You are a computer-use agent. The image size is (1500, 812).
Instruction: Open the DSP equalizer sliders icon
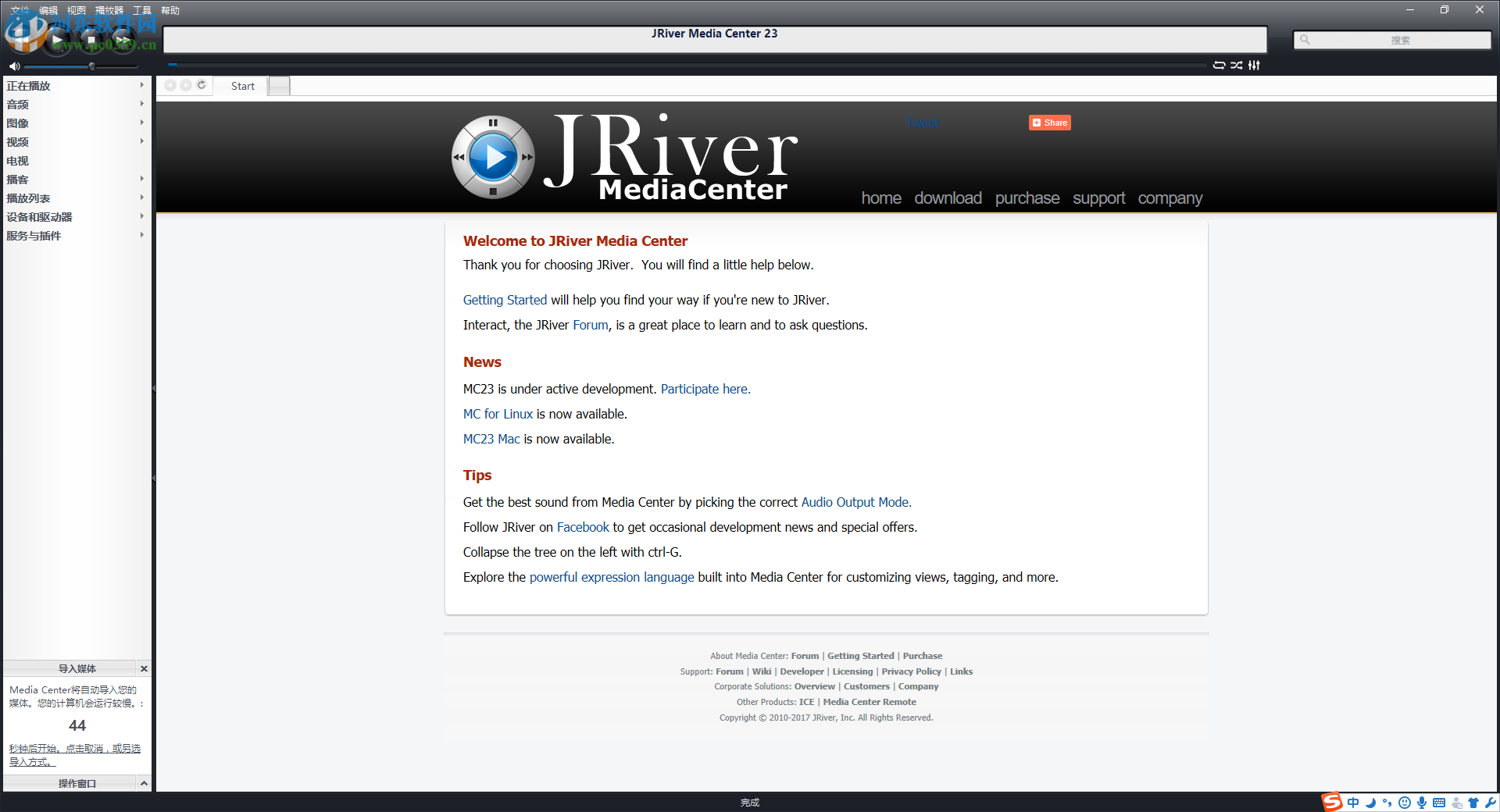point(1254,65)
